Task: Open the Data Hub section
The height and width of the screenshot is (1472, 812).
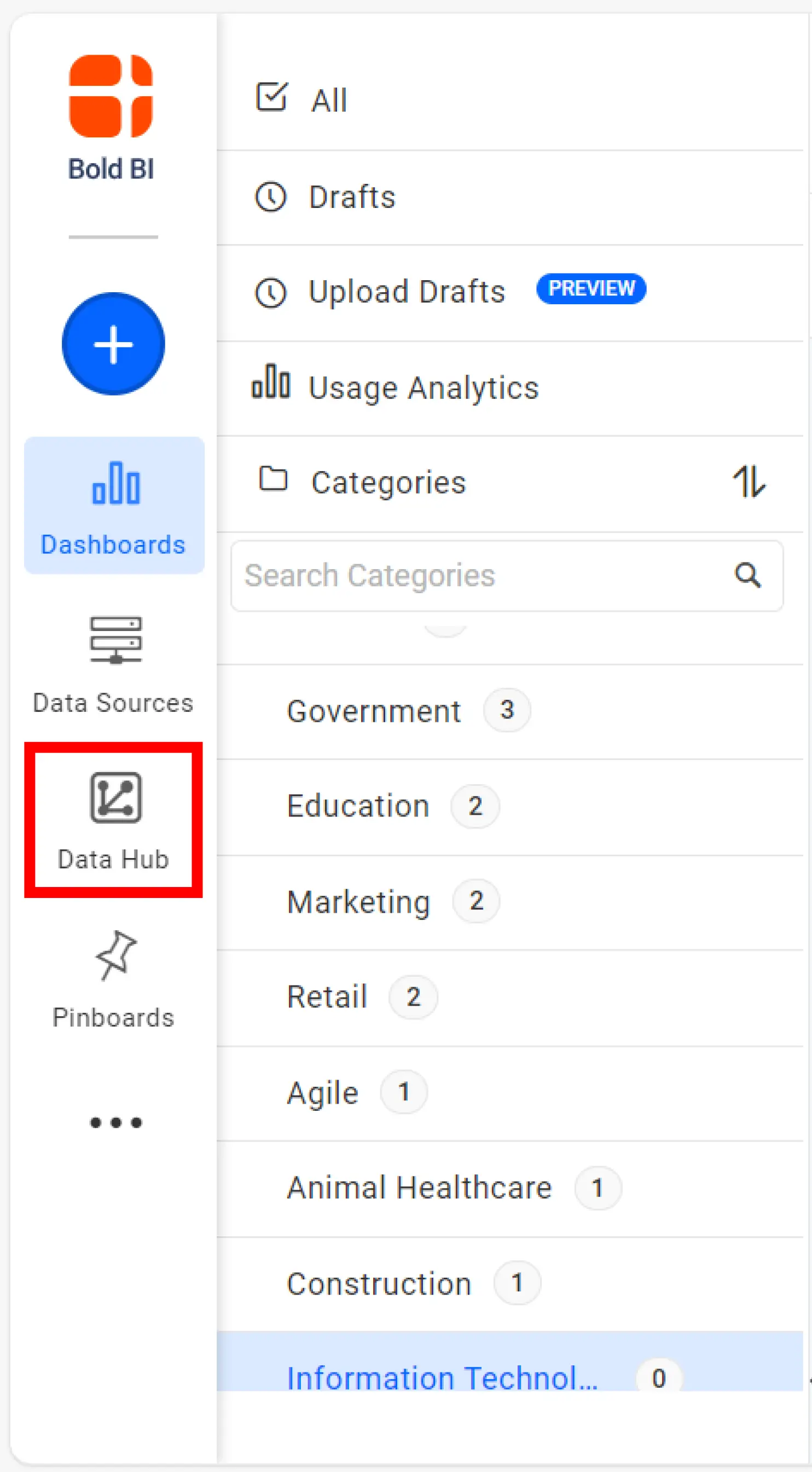Action: [114, 820]
